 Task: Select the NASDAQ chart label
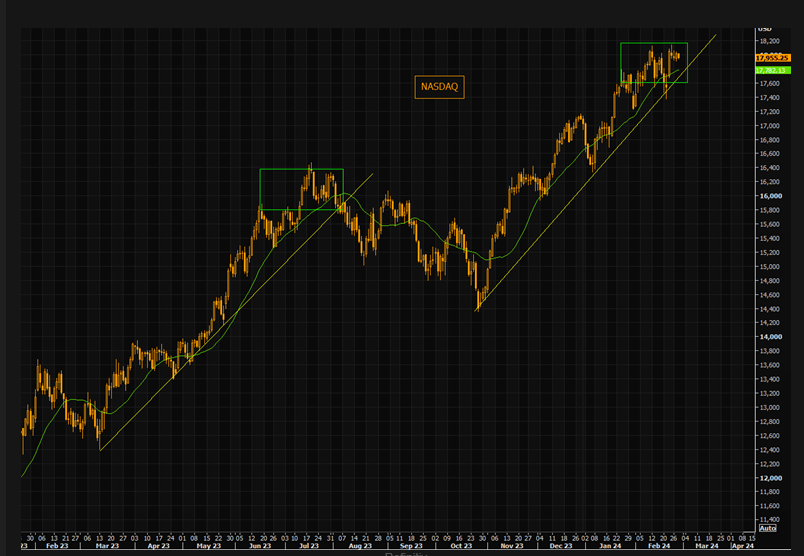coord(439,88)
